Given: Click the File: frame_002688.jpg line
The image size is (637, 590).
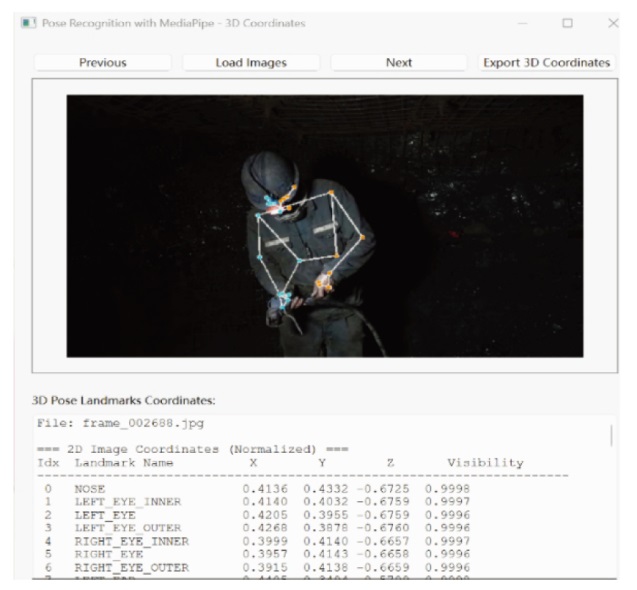Looking at the screenshot, I should pos(120,423).
